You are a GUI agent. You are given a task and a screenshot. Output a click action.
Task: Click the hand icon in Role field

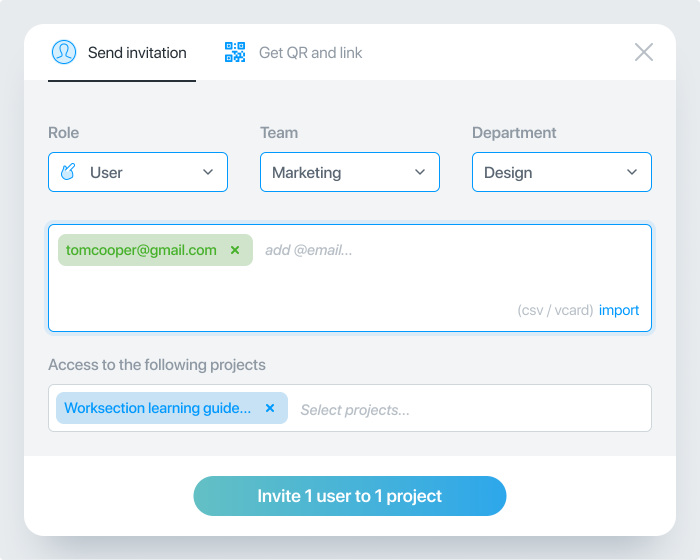pyautogui.click(x=68, y=172)
